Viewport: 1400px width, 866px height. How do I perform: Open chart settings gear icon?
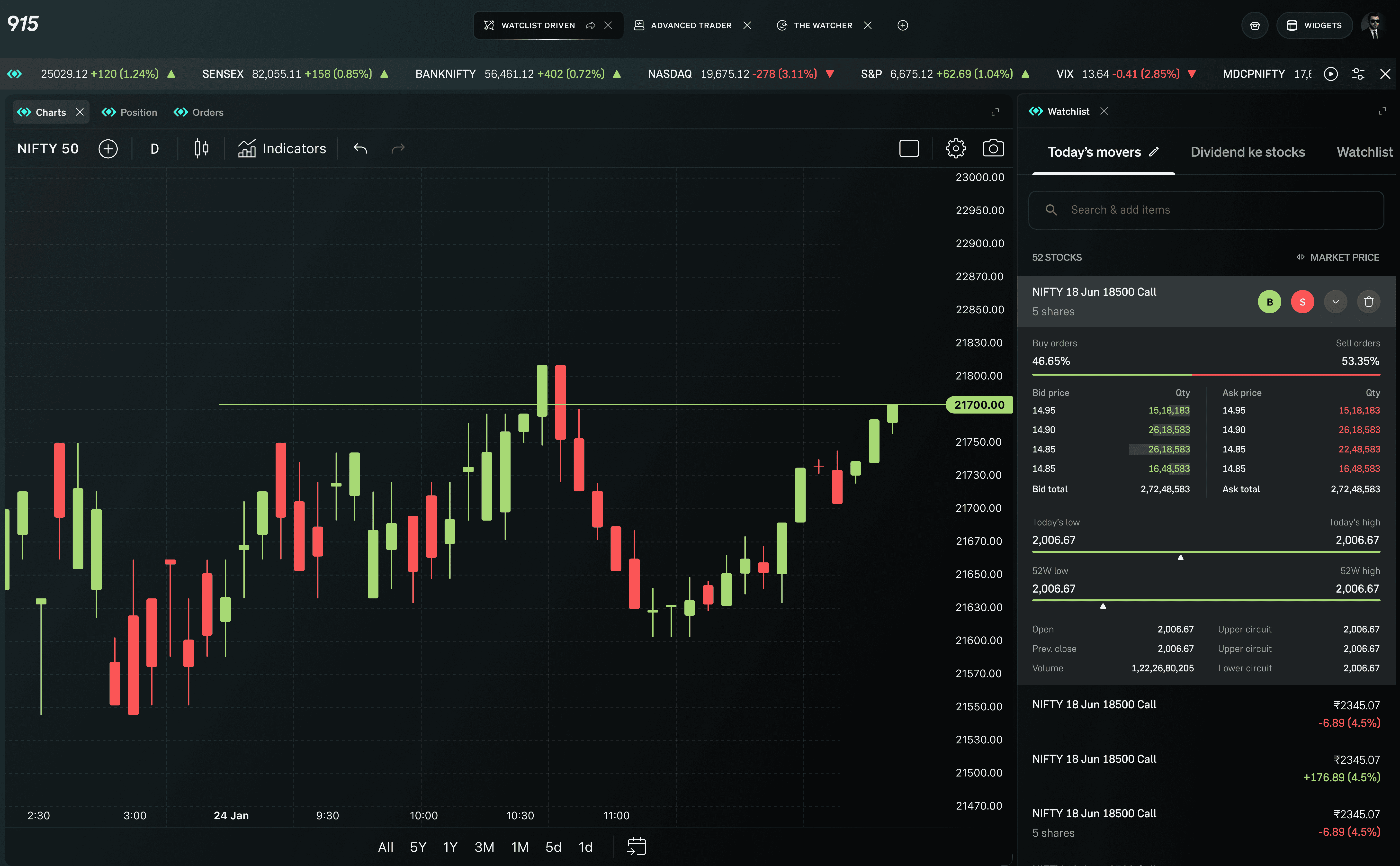click(955, 149)
